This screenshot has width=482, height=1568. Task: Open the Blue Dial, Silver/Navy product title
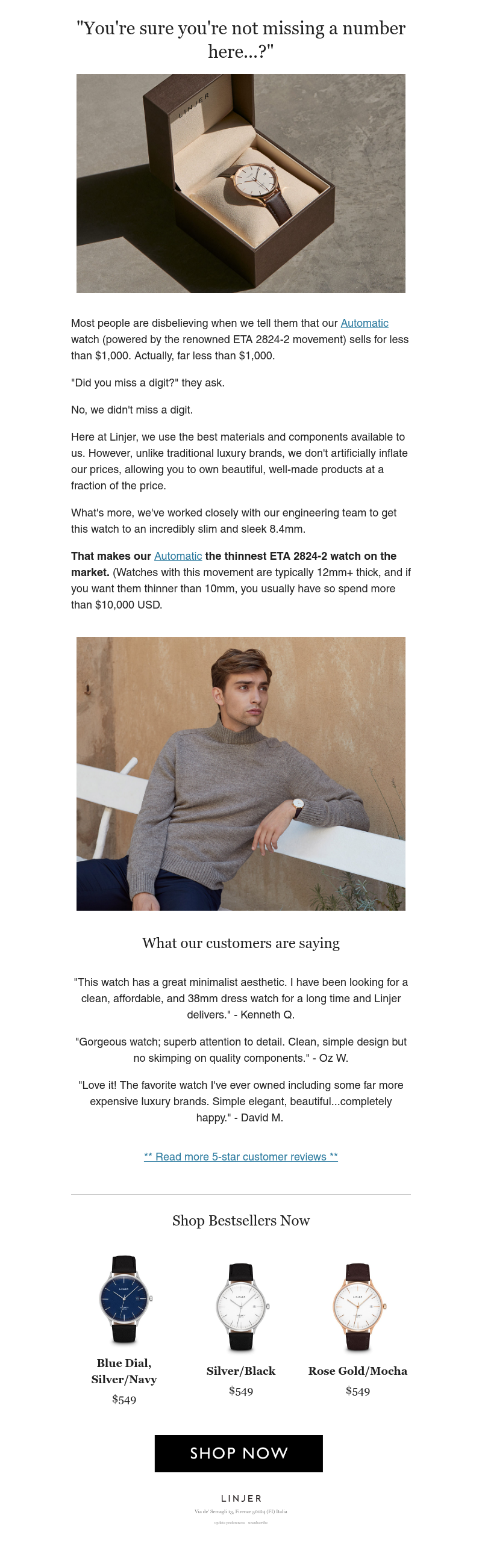pyautogui.click(x=124, y=1371)
